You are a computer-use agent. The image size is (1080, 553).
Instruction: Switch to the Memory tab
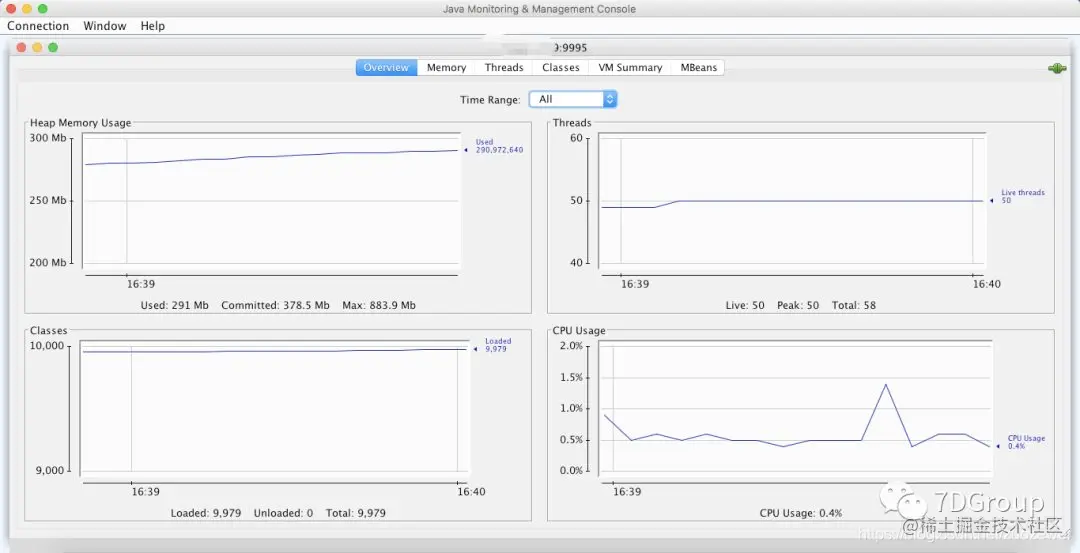[x=446, y=67]
